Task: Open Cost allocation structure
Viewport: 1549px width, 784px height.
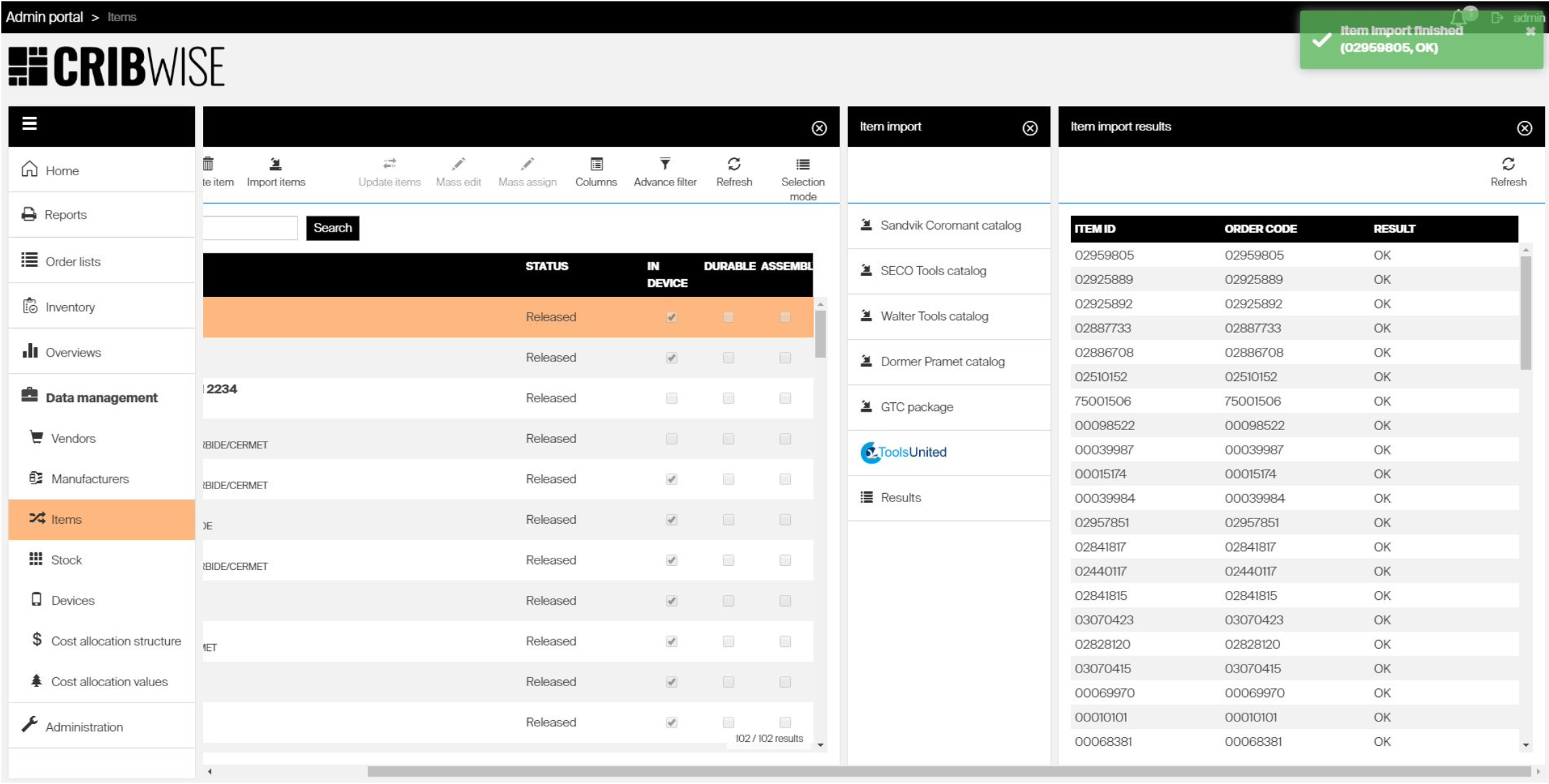Action: 102,641
